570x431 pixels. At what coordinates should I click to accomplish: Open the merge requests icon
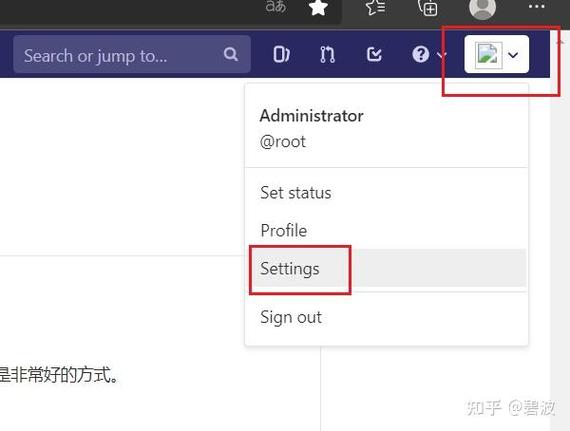[x=328, y=55]
